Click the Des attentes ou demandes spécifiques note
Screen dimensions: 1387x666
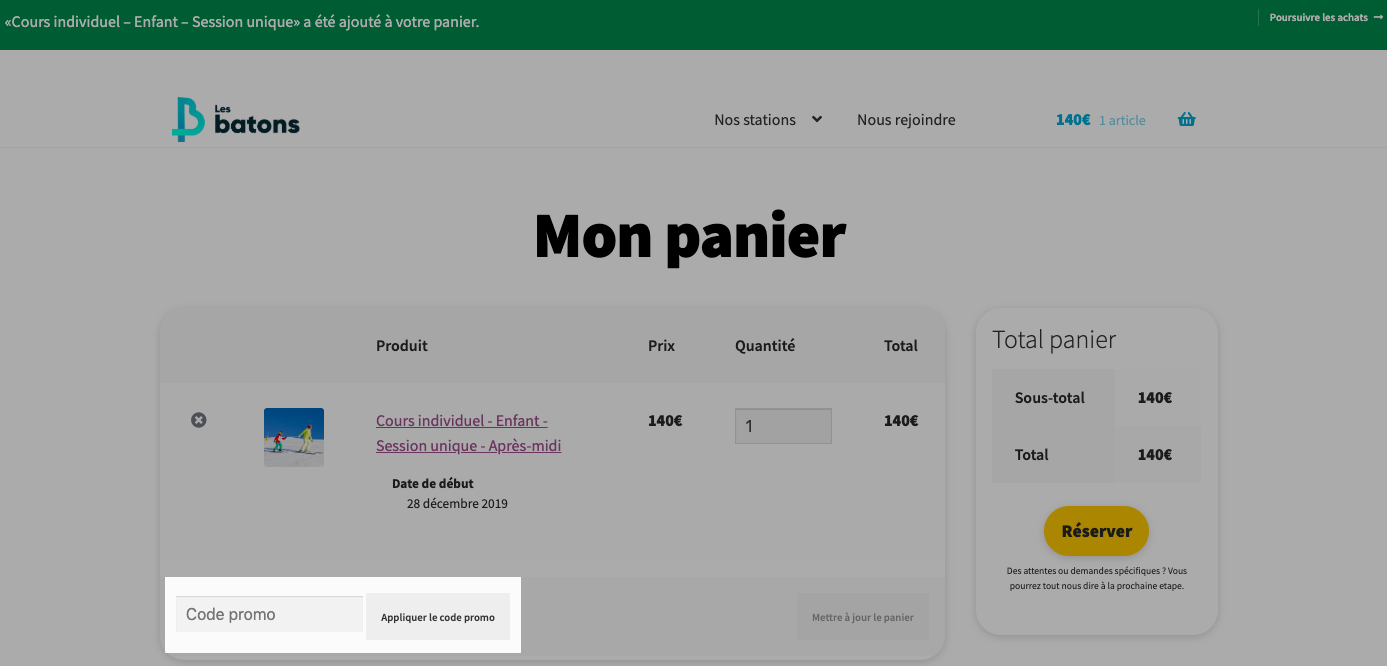(1097, 579)
